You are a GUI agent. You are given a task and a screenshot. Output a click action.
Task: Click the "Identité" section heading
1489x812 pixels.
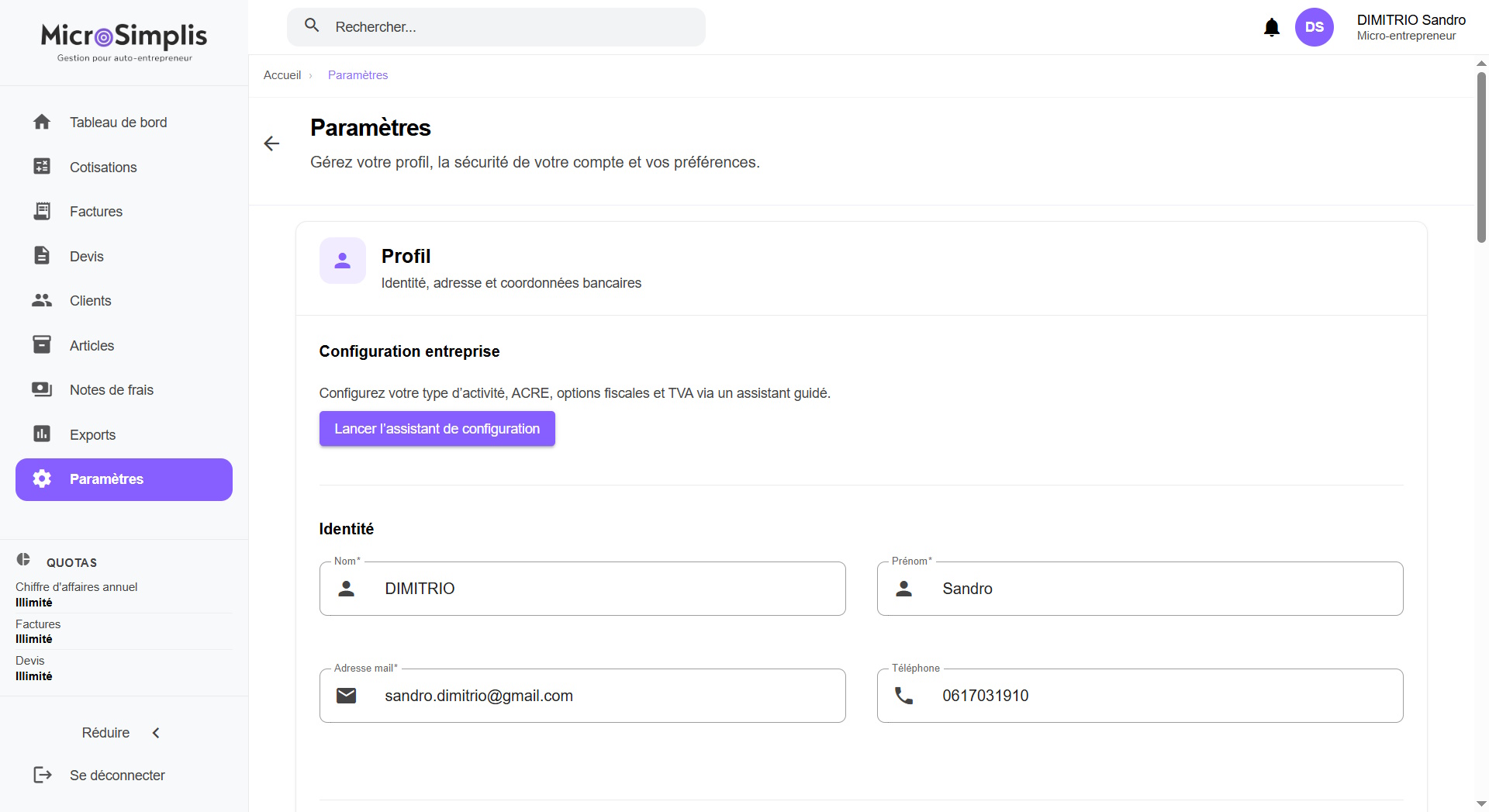pyautogui.click(x=347, y=529)
